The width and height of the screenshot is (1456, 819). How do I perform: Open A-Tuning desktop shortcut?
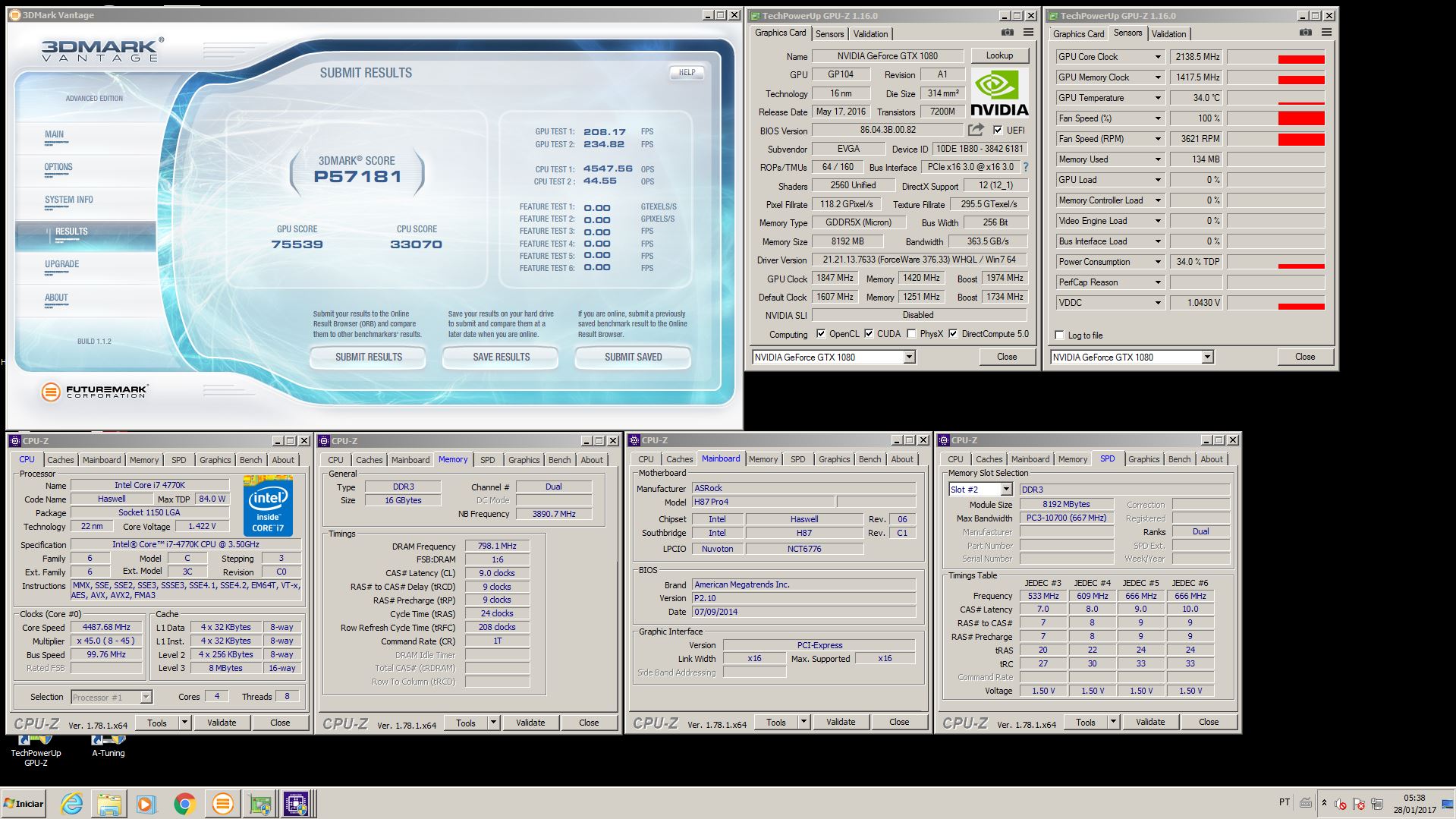108,747
